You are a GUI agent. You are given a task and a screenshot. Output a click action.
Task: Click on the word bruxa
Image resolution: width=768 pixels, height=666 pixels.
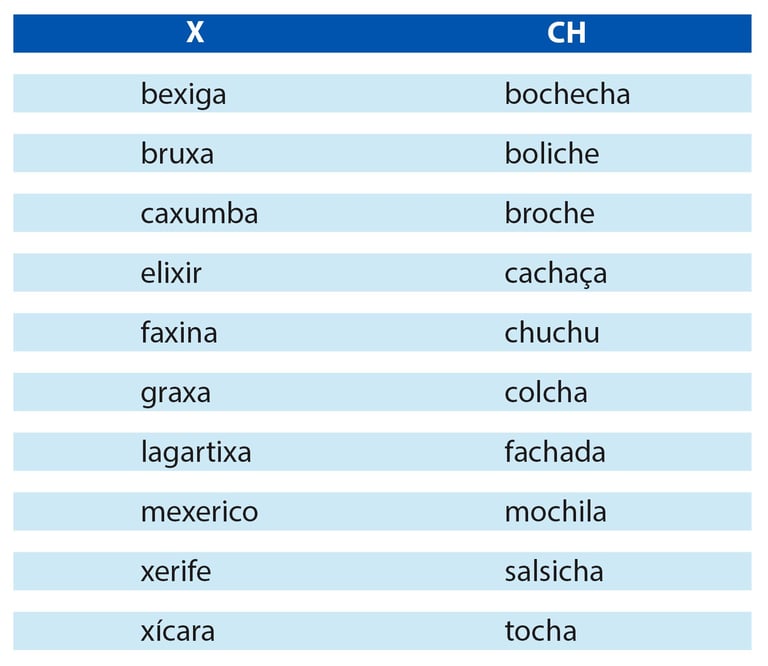click(177, 153)
